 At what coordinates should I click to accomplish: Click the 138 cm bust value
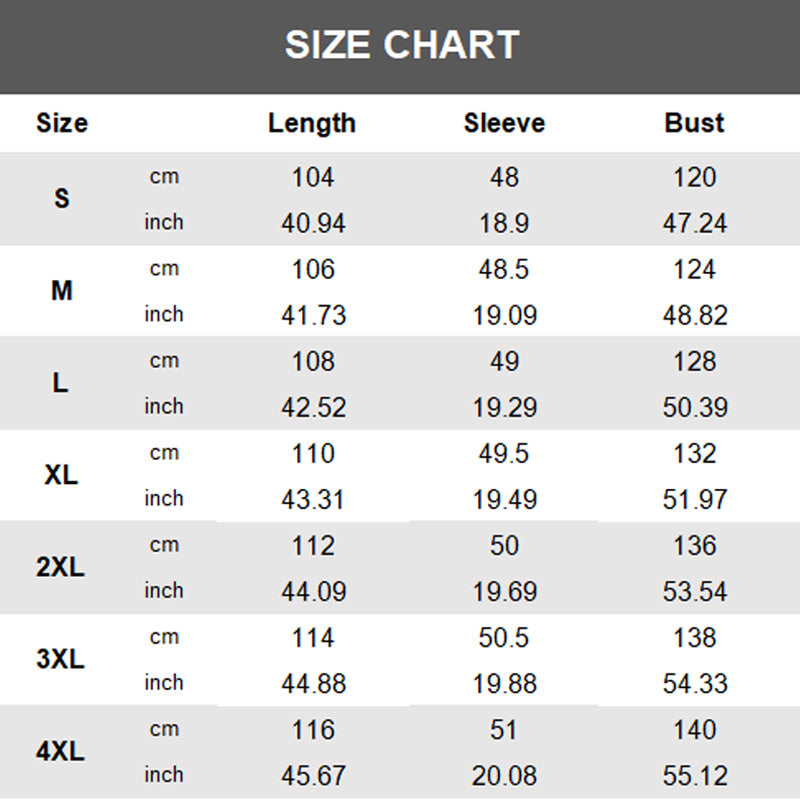pos(694,637)
